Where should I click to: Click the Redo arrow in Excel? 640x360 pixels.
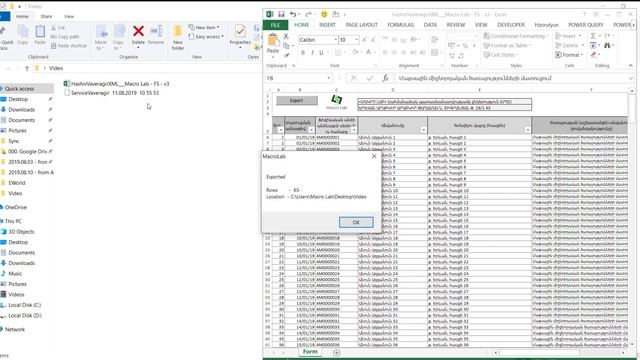click(308, 14)
